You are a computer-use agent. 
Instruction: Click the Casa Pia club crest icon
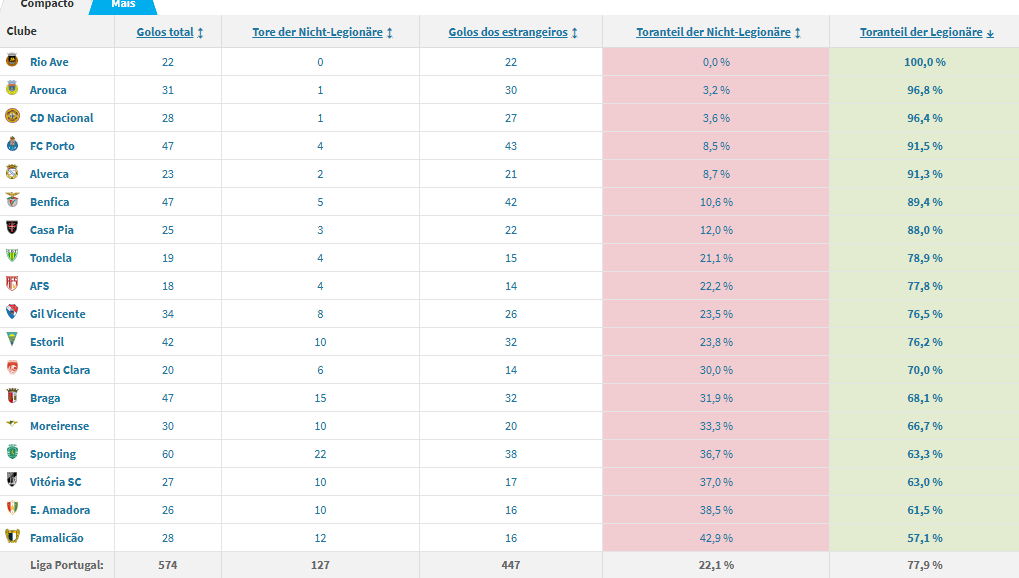pos(12,230)
